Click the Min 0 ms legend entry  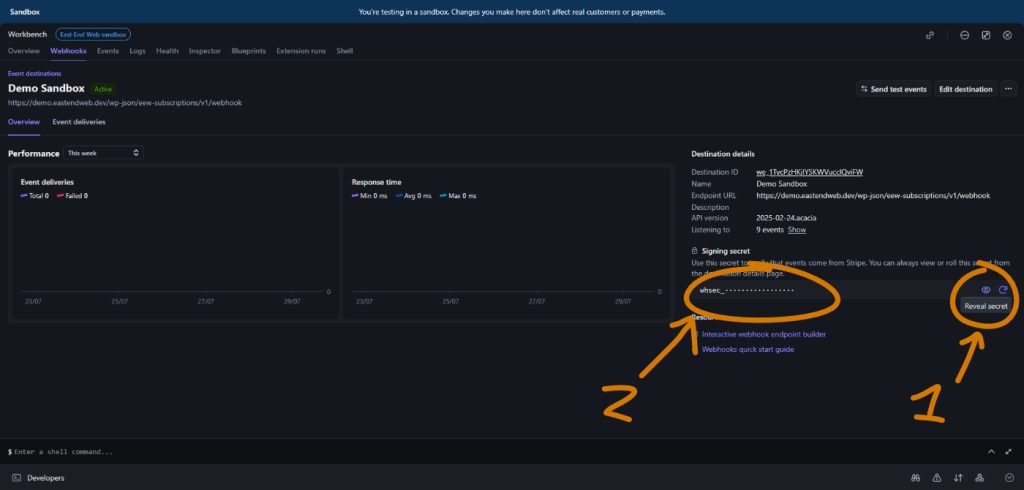pyautogui.click(x=370, y=196)
